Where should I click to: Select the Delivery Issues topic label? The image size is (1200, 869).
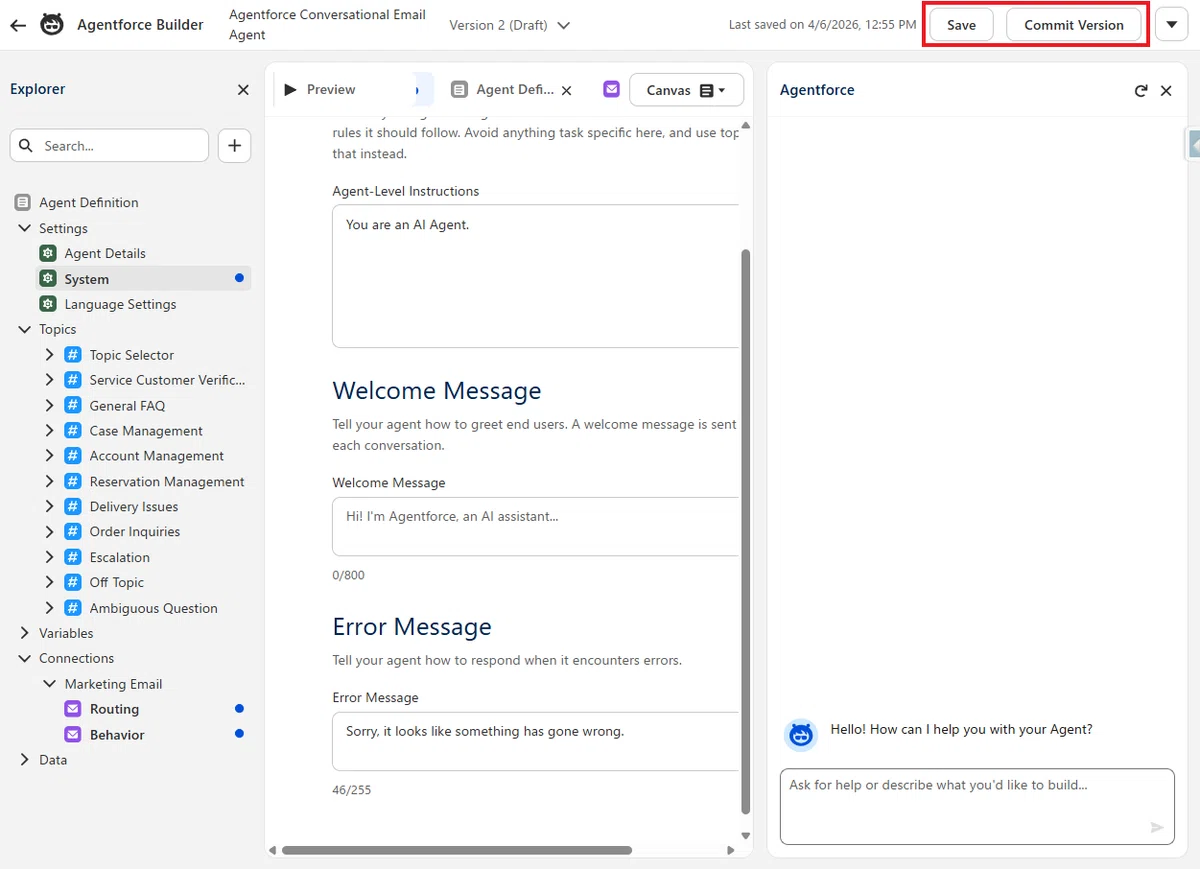134,507
